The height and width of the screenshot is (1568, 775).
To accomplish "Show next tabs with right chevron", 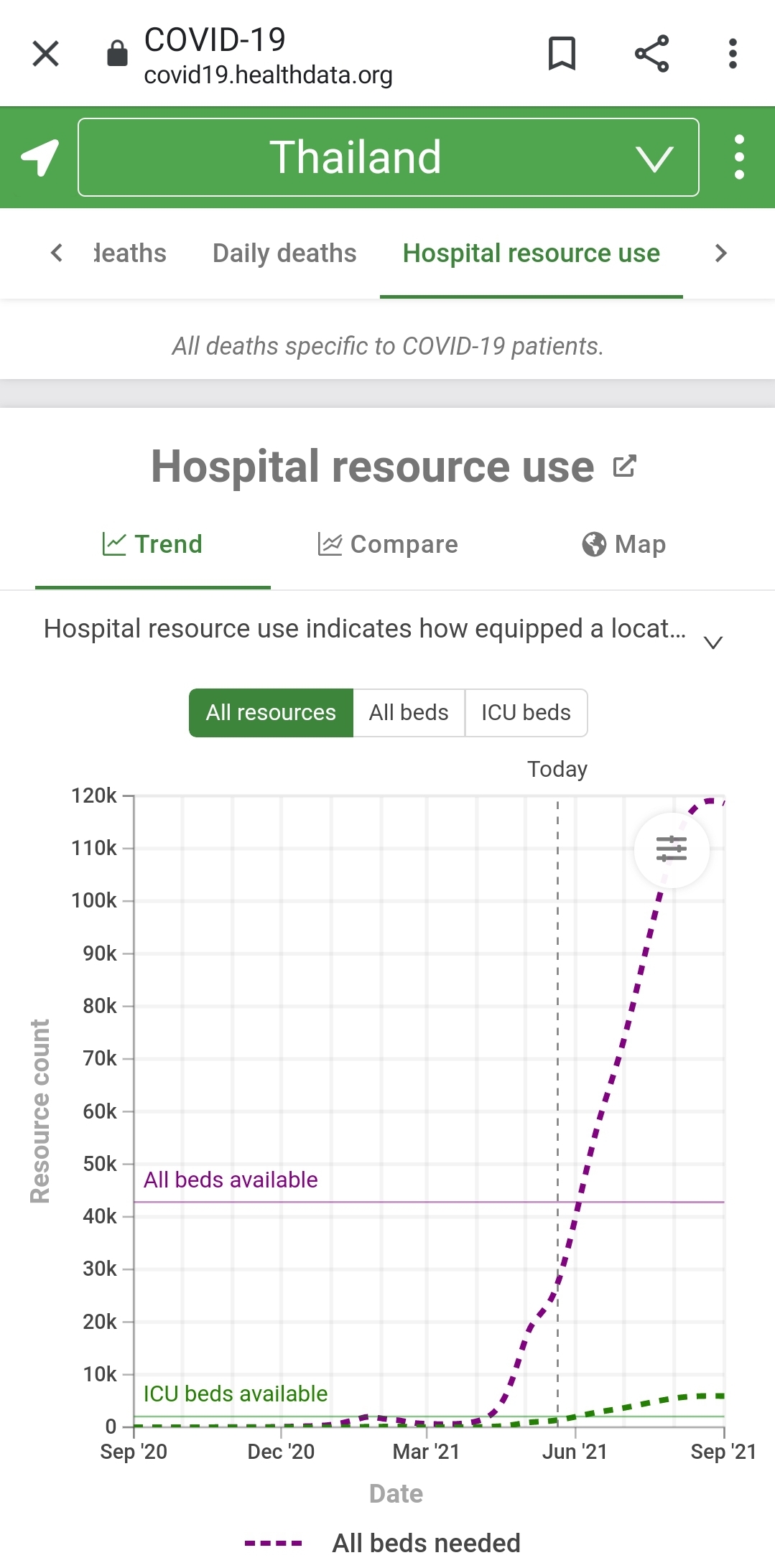I will (721, 253).
